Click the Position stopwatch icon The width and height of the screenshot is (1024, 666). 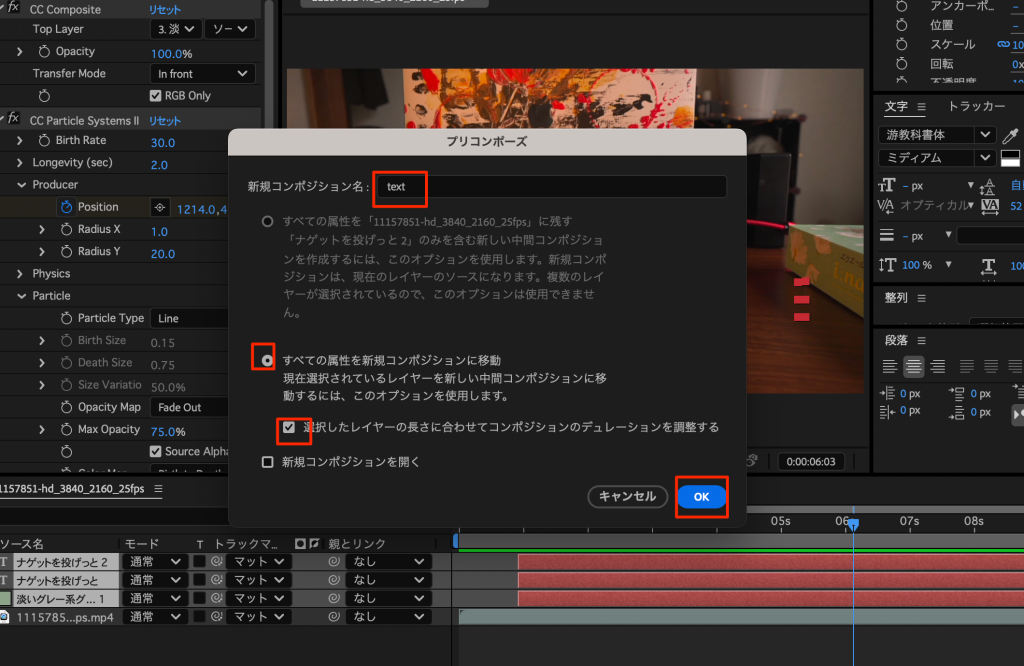(x=67, y=207)
